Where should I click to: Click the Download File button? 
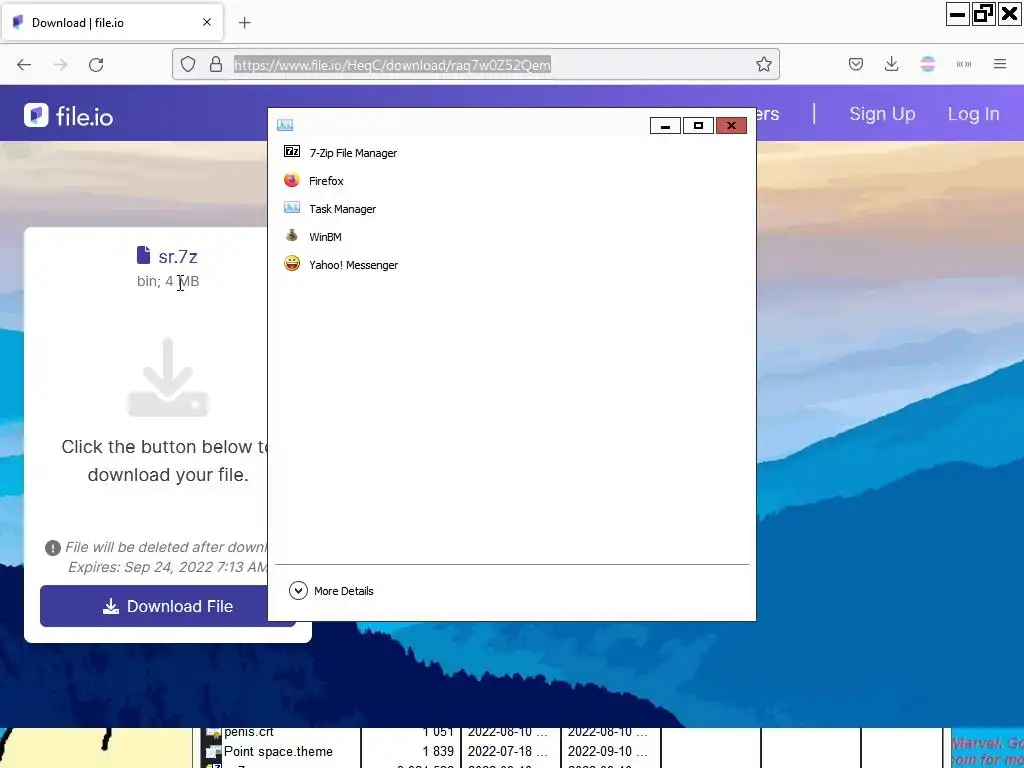point(168,606)
